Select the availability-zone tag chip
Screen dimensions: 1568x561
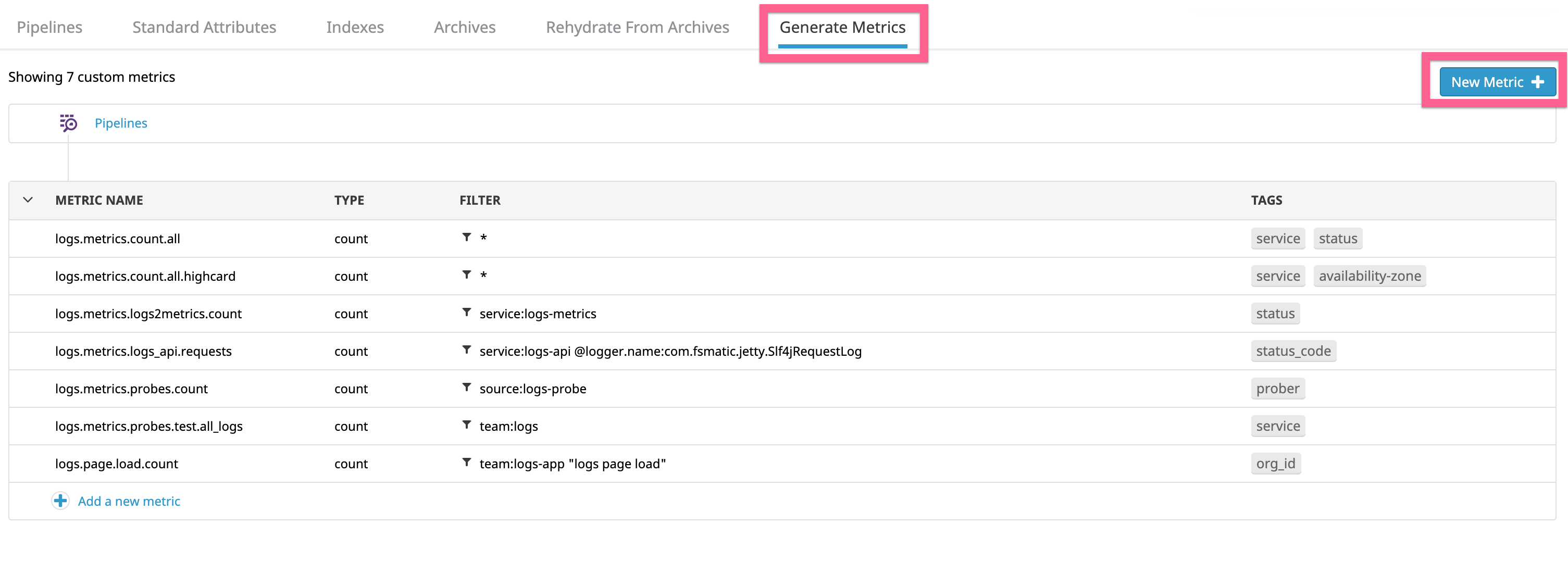tap(1370, 276)
